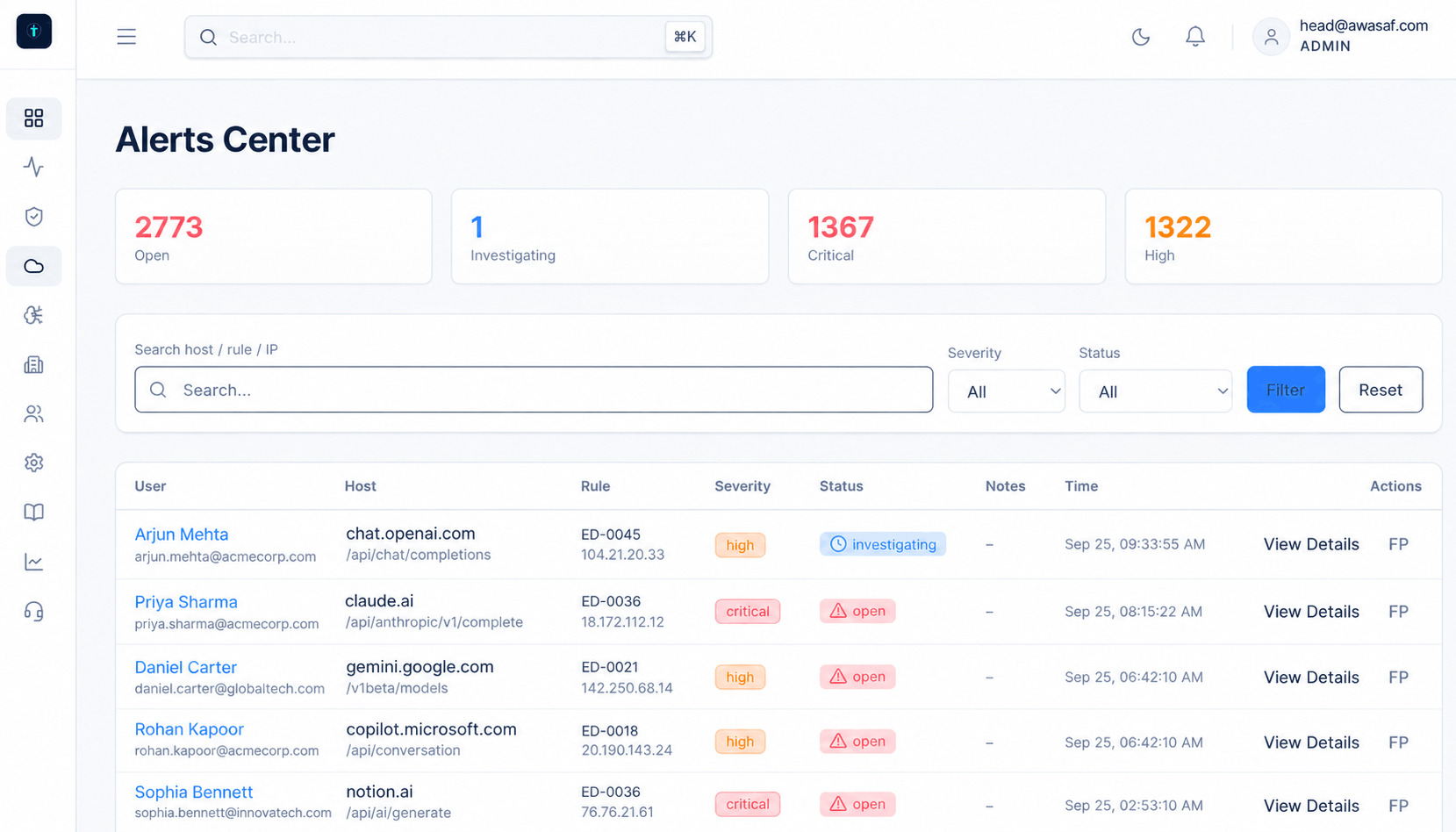The width and height of the screenshot is (1456, 832).
Task: Open the activity pulse icon in sidebar
Action: click(x=34, y=167)
